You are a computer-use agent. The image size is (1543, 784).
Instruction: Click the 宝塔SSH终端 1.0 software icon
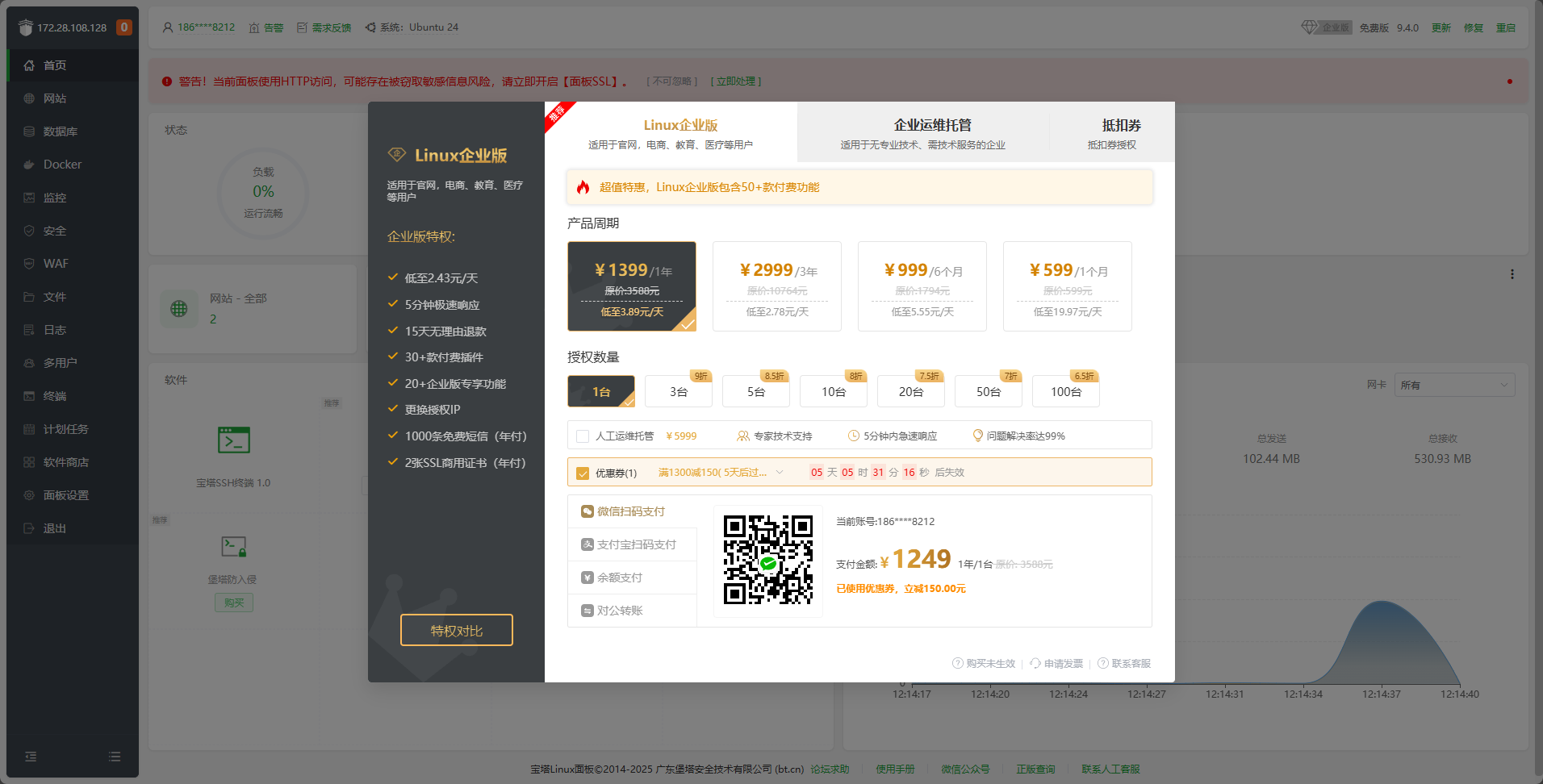click(234, 440)
